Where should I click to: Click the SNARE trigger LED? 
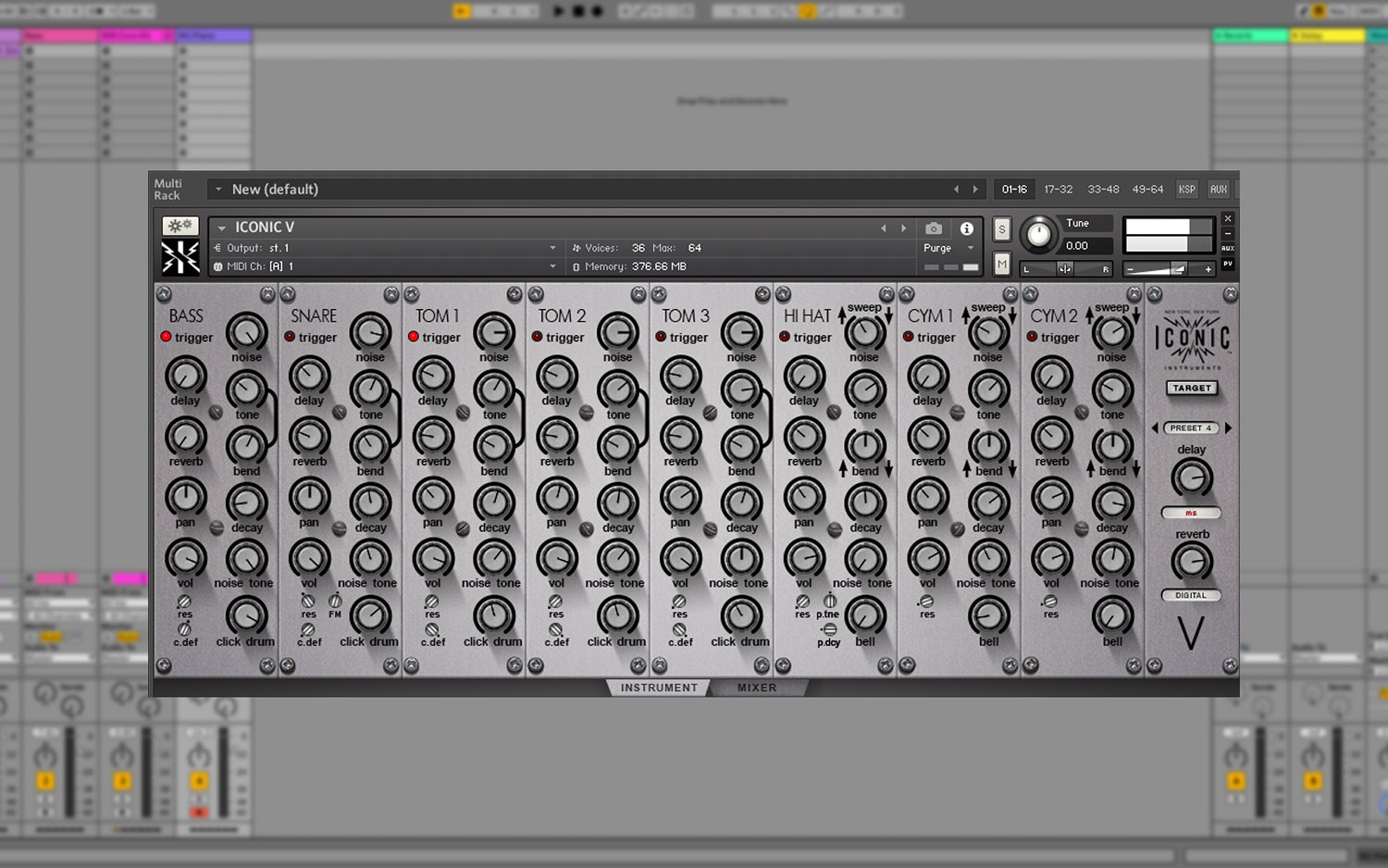pos(290,337)
